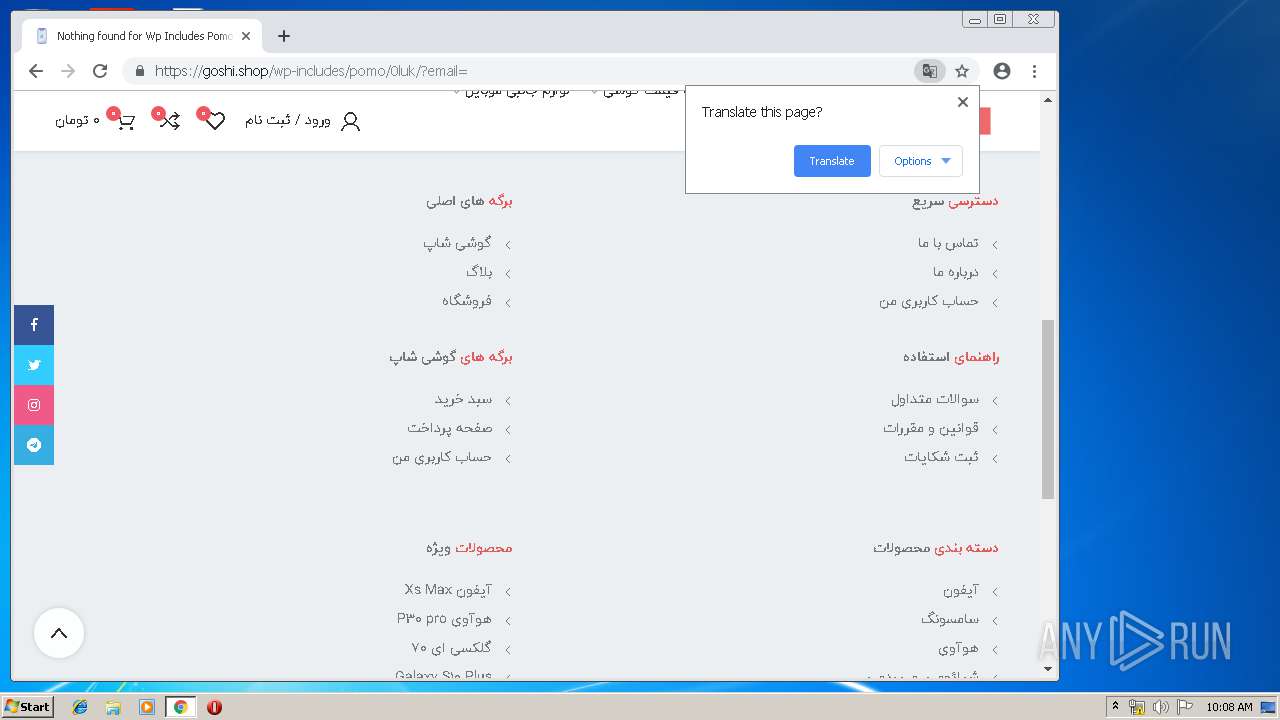The image size is (1280, 720).
Task: Click the scrollbar down arrow
Action: click(1048, 669)
